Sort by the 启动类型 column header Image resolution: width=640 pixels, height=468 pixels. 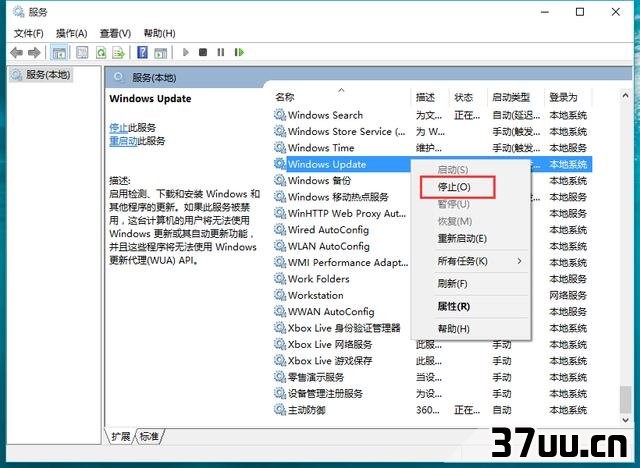click(x=516, y=97)
